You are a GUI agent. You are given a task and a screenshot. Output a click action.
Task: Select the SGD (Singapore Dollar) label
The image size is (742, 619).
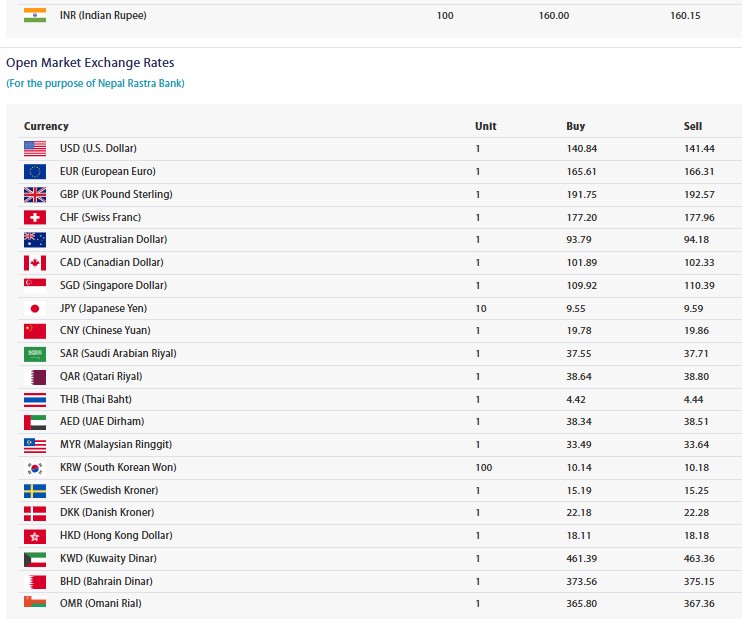point(113,286)
